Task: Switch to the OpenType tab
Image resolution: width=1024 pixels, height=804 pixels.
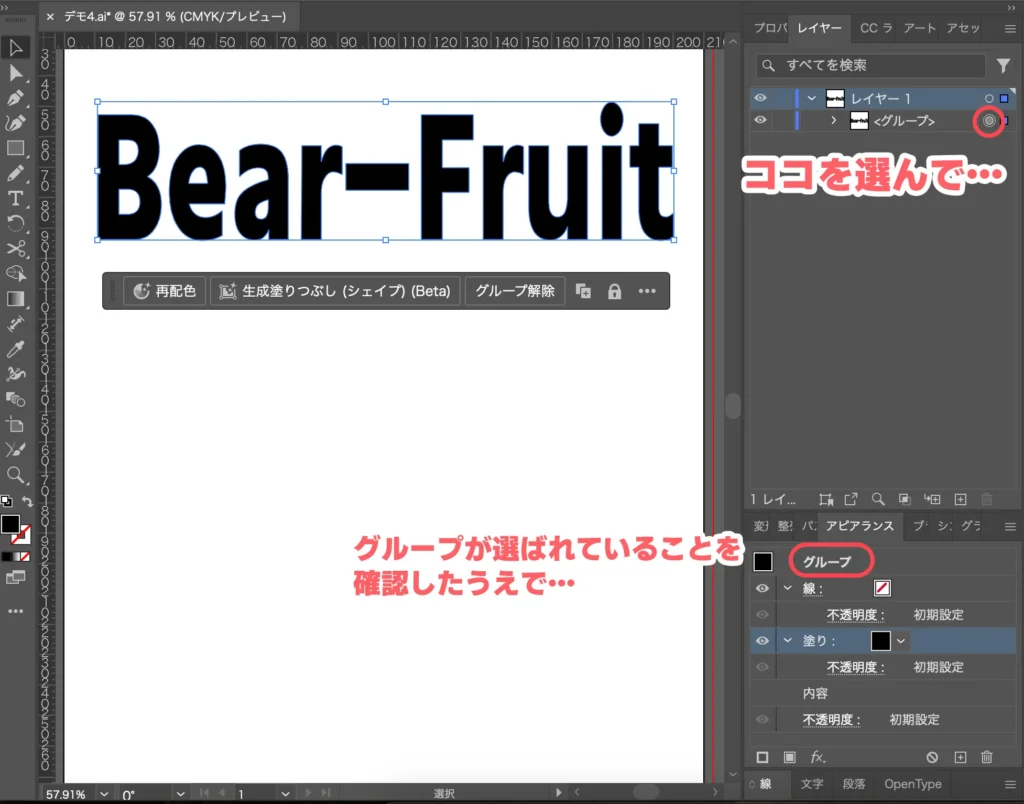Action: coord(913,784)
